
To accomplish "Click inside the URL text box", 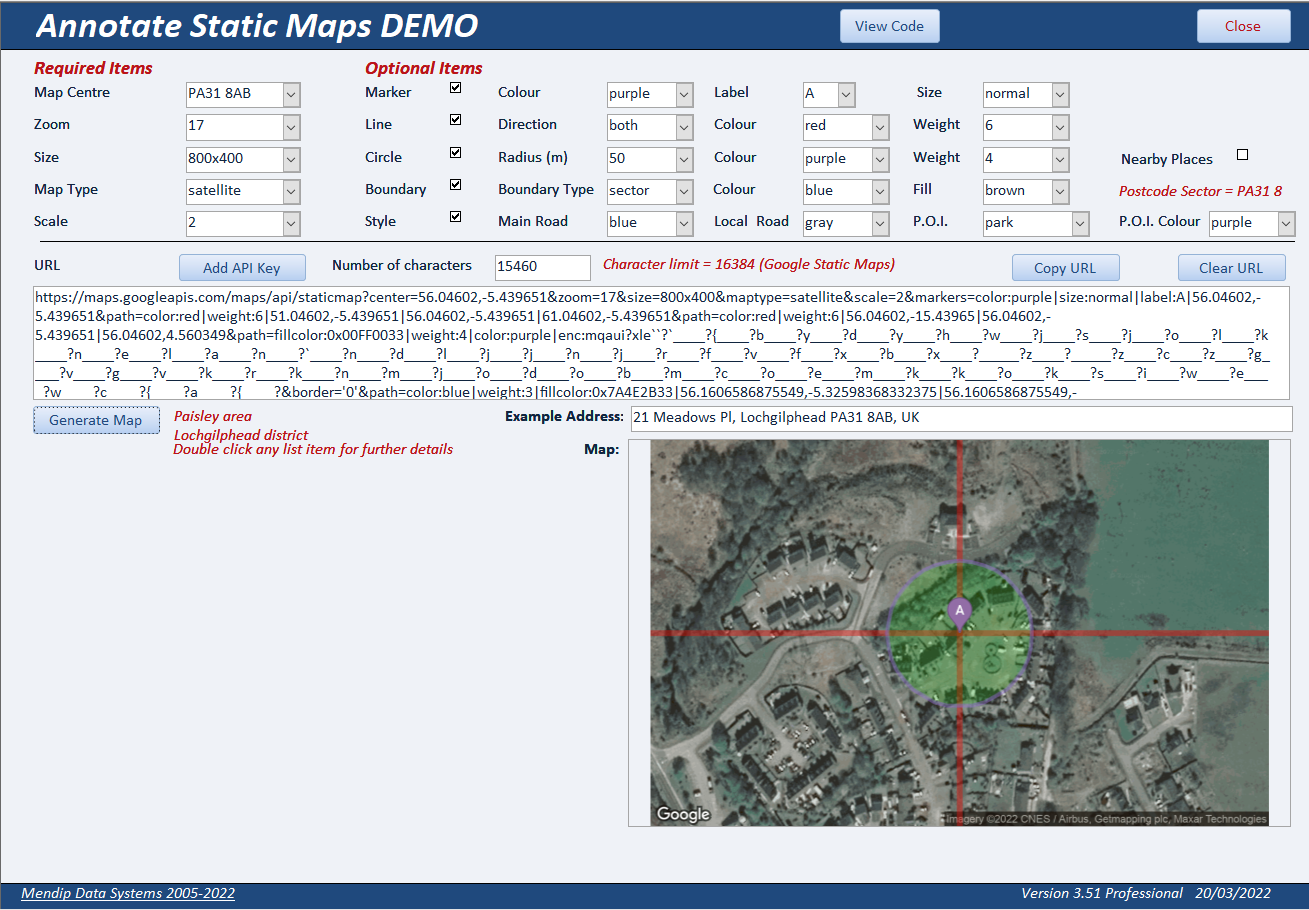I will (662, 343).
